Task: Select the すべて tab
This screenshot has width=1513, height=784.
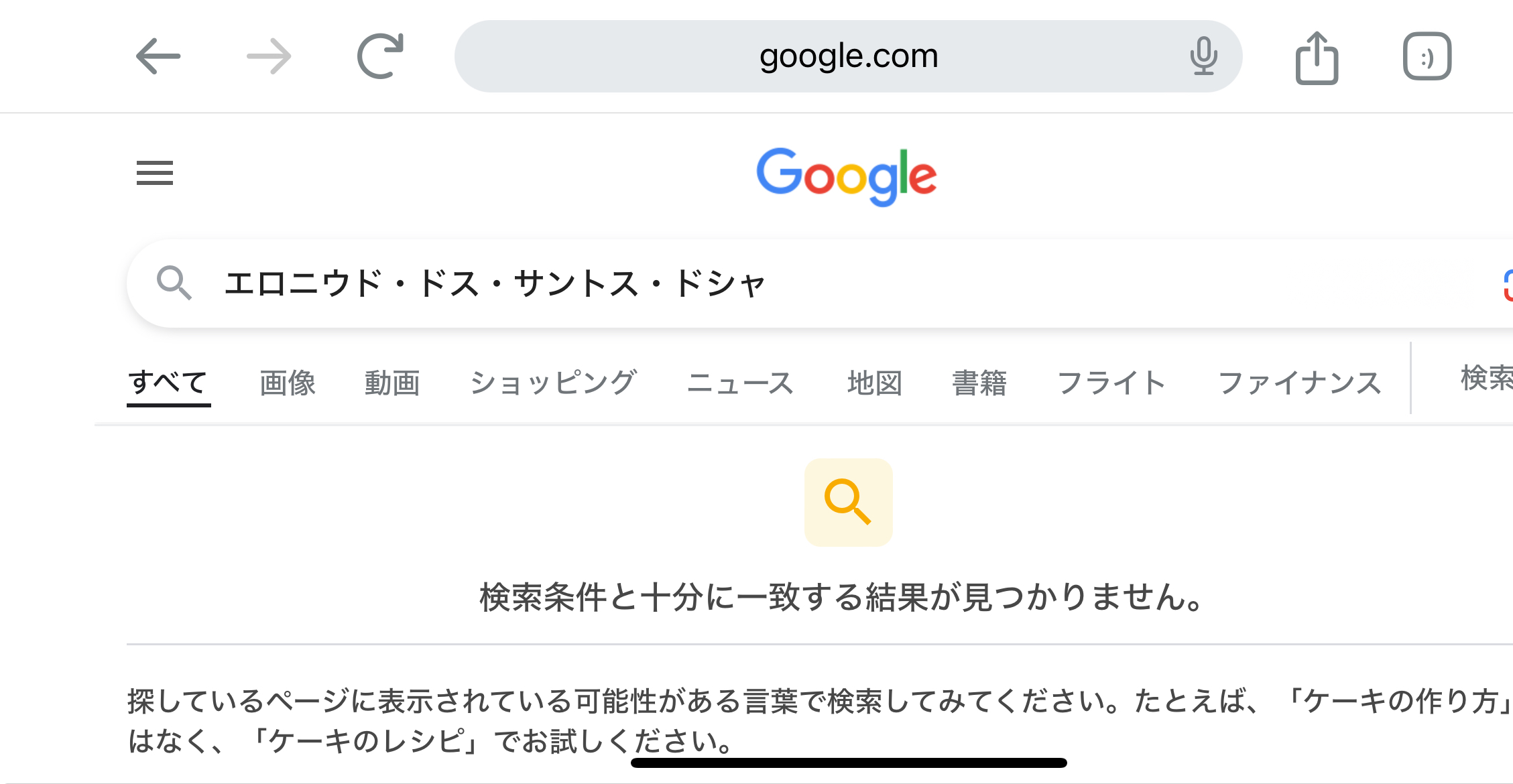Action: (x=168, y=383)
